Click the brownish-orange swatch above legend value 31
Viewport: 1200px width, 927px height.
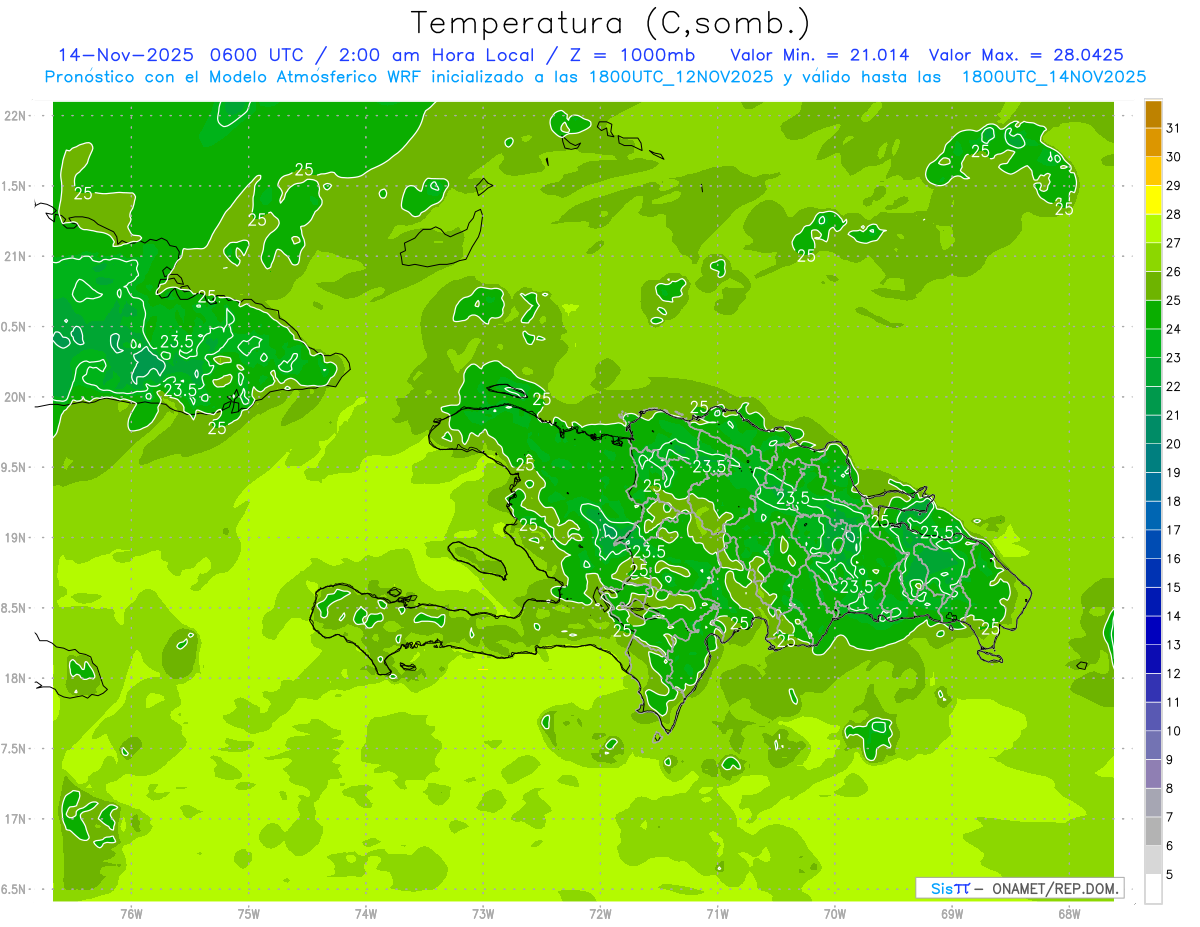(x=1153, y=114)
